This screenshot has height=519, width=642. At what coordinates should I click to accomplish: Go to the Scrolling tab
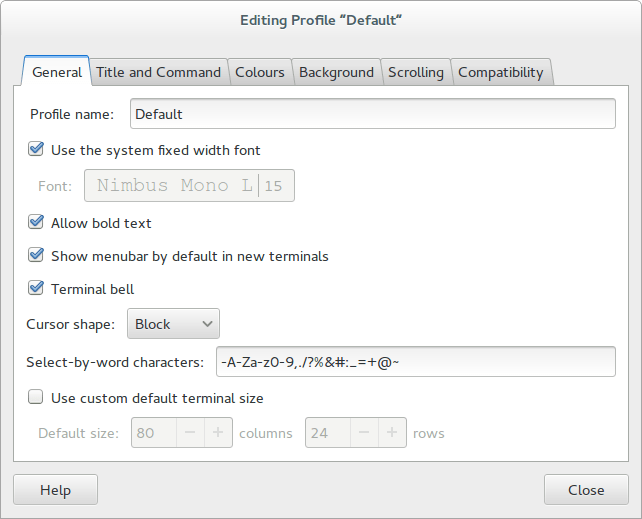click(416, 72)
